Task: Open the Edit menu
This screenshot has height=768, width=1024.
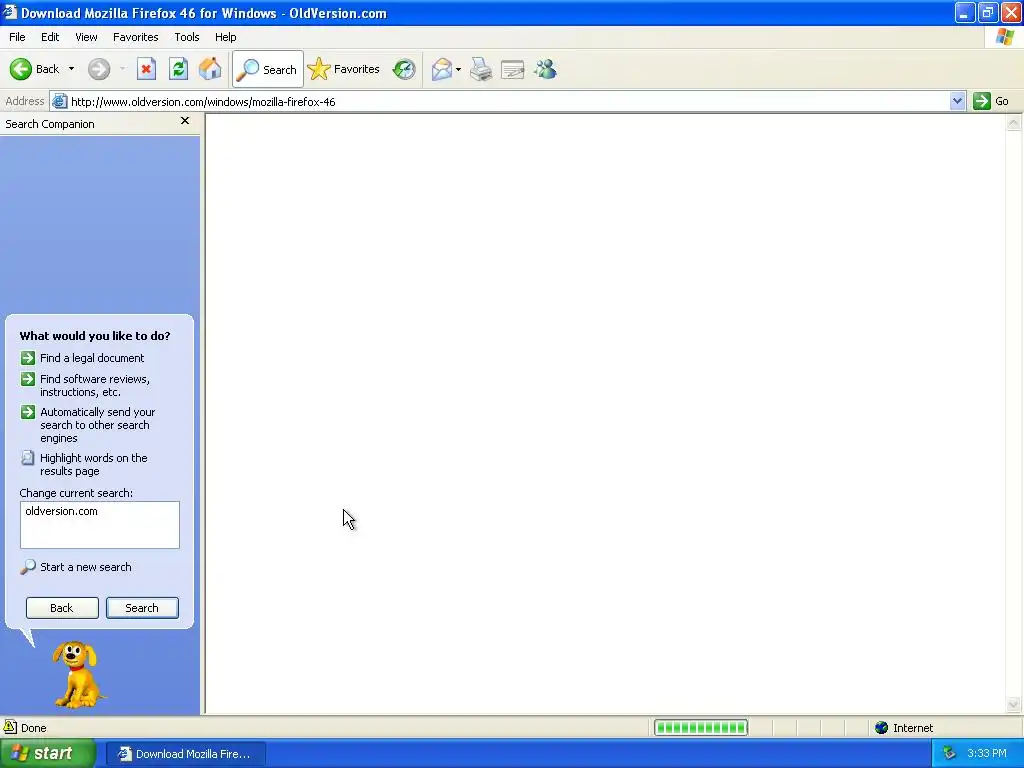Action: (50, 37)
